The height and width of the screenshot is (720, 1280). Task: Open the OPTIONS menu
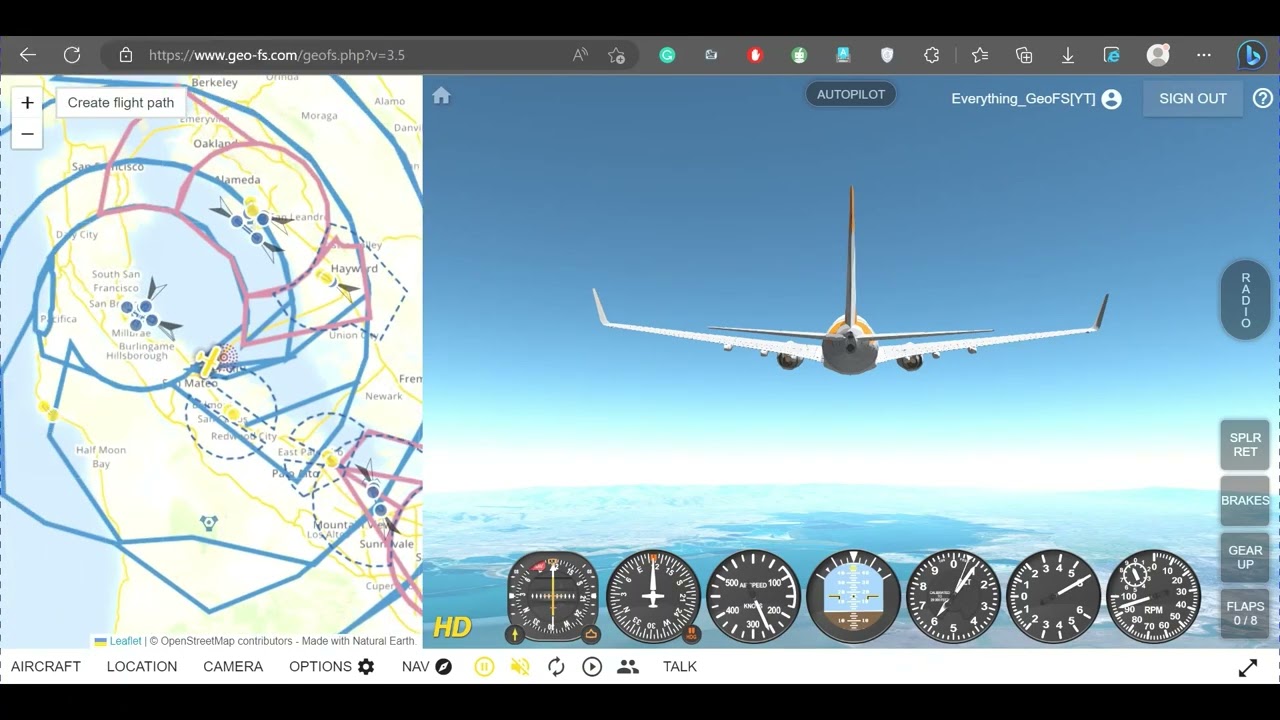click(331, 666)
